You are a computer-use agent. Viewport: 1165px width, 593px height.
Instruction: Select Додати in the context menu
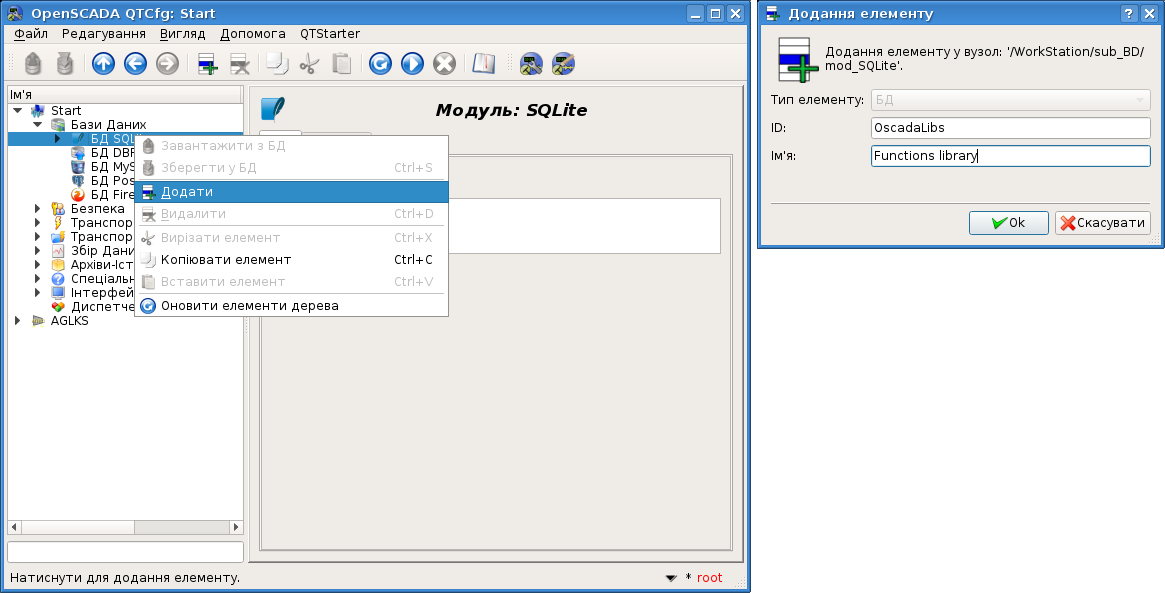point(187,192)
